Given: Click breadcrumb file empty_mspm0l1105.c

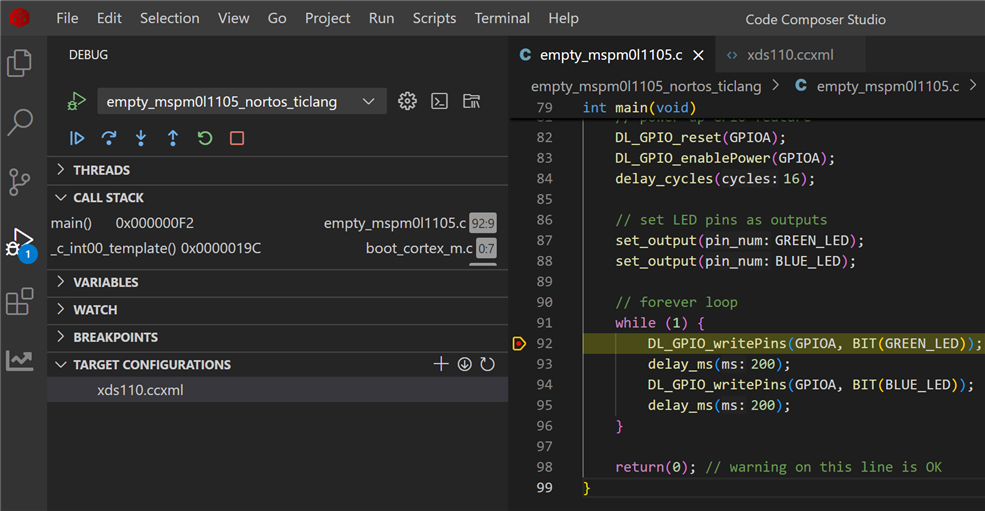Looking at the screenshot, I should (x=888, y=86).
